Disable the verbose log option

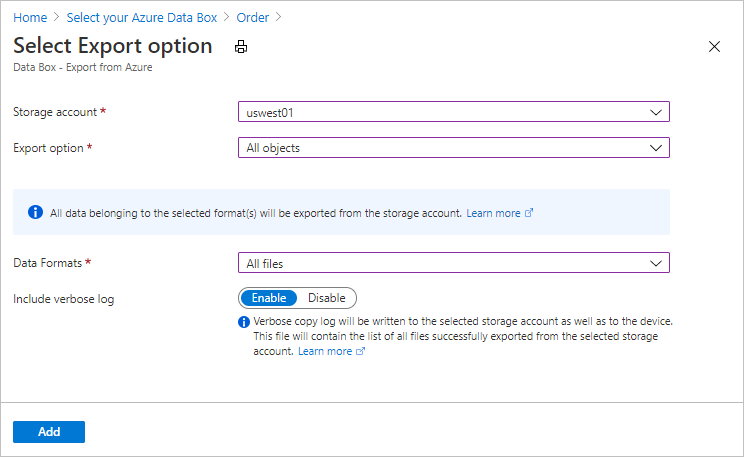click(x=326, y=298)
